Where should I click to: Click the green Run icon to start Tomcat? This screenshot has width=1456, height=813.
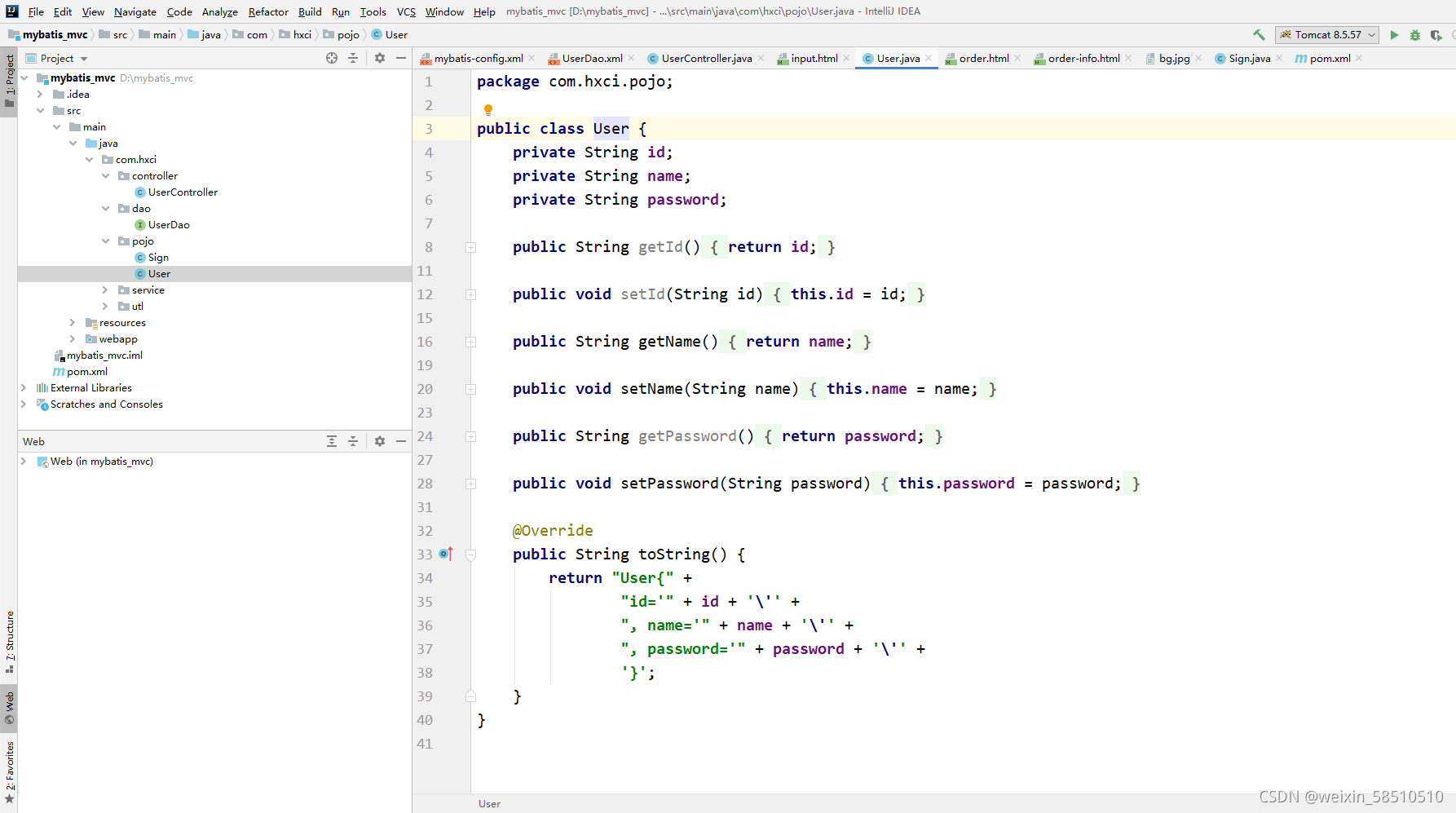[1394, 35]
